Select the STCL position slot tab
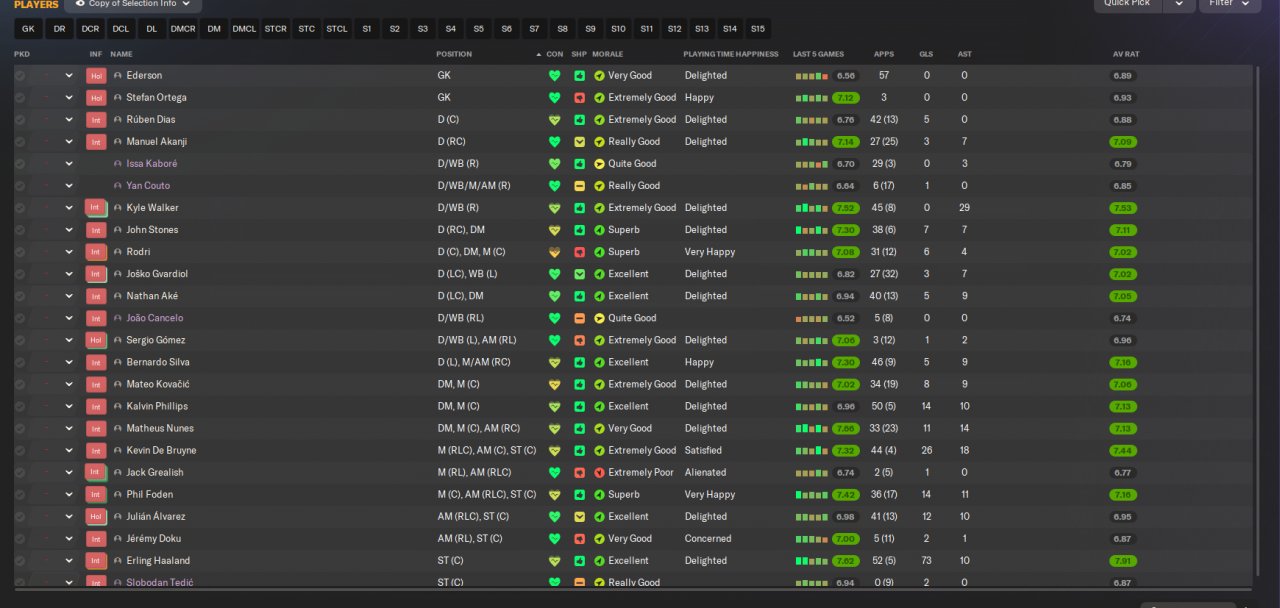The width and height of the screenshot is (1280, 608). (337, 29)
